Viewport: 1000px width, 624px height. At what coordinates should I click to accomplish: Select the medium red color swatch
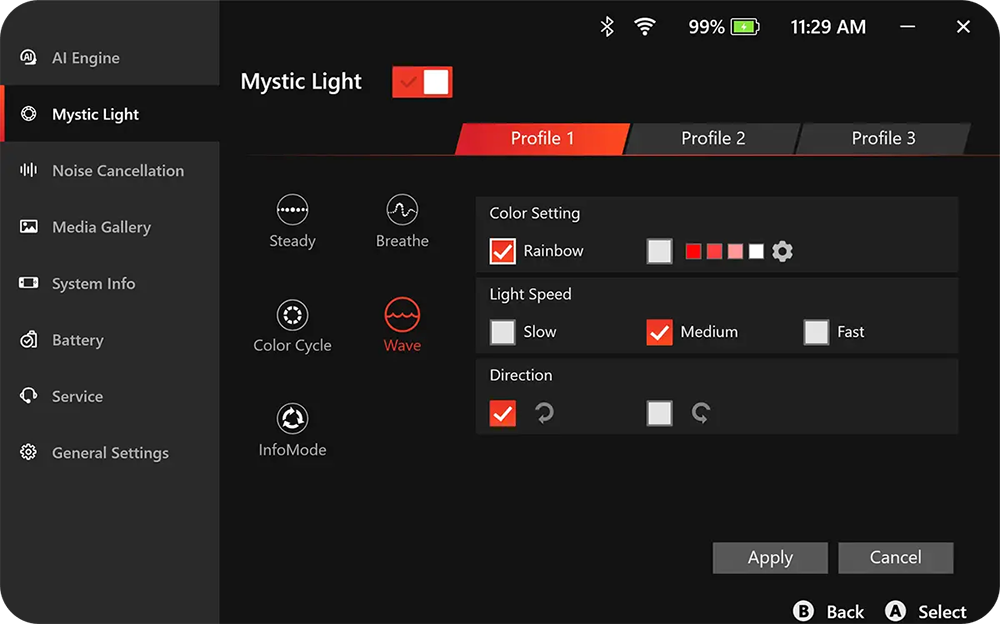714,251
